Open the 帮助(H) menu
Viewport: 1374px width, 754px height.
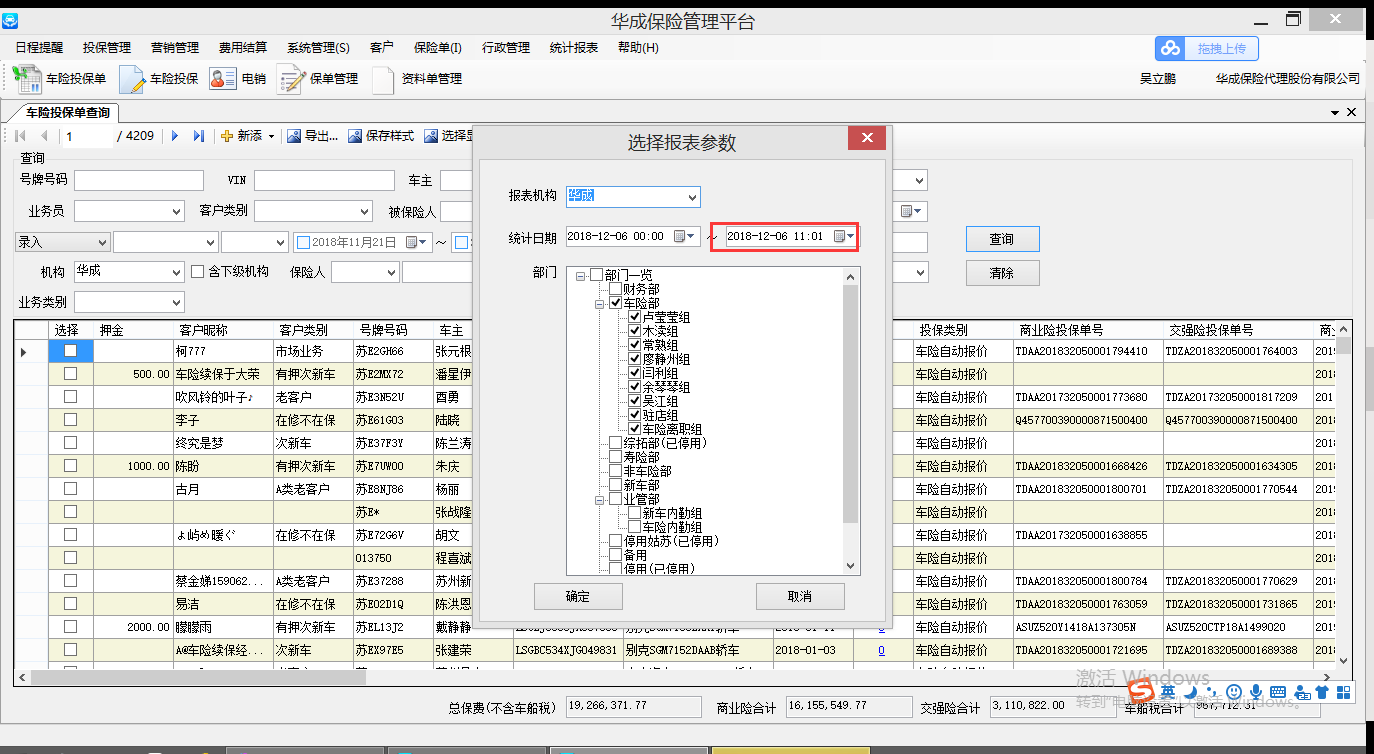(x=638, y=47)
